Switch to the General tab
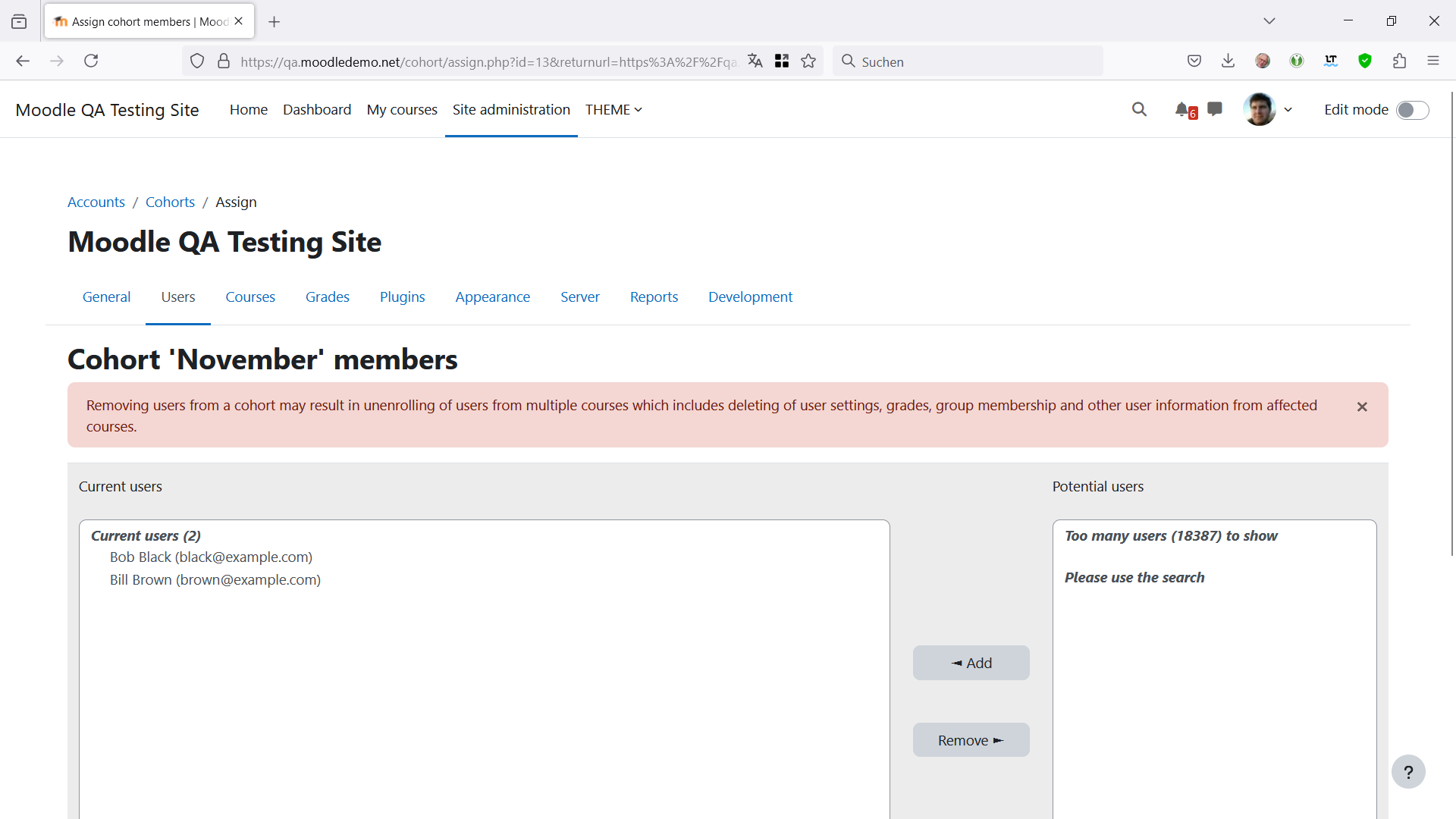 (106, 297)
